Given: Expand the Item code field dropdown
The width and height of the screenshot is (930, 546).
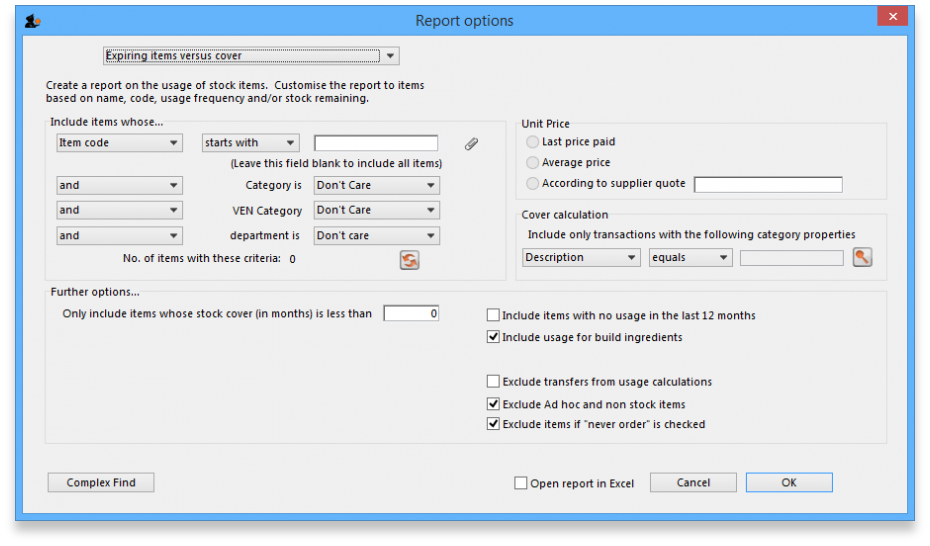Looking at the screenshot, I should [119, 143].
